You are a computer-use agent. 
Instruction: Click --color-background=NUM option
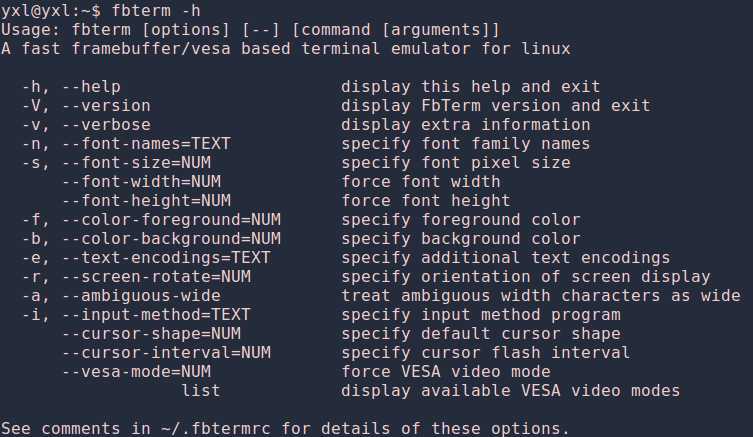171,239
